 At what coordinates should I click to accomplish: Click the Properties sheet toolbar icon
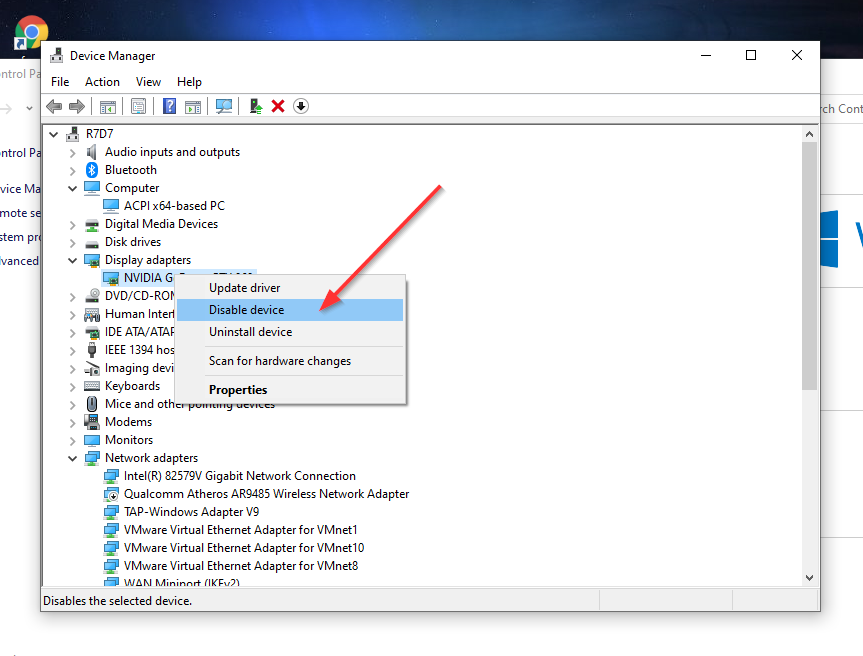(x=139, y=106)
